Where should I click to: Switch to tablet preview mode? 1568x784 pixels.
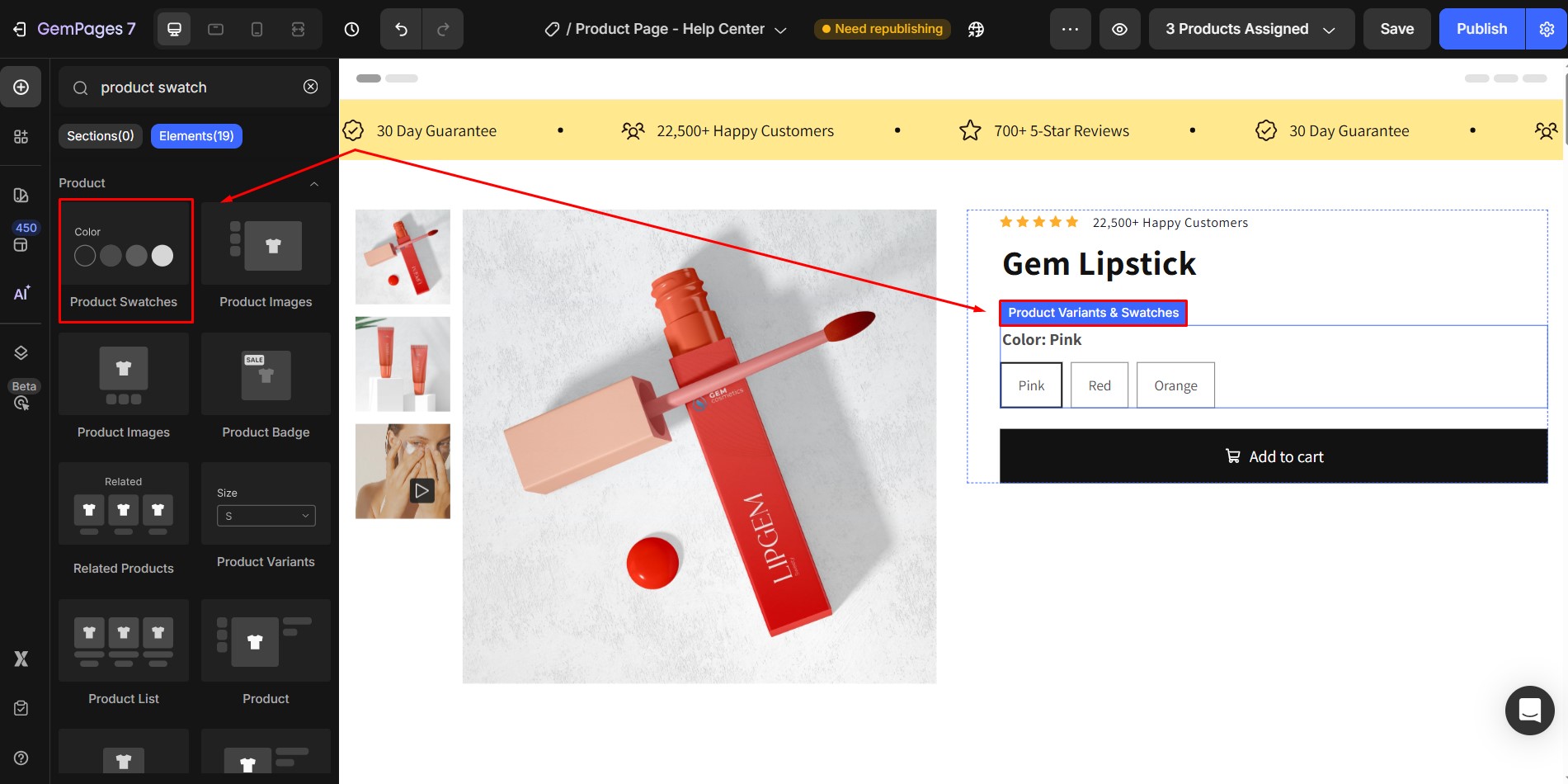click(215, 29)
